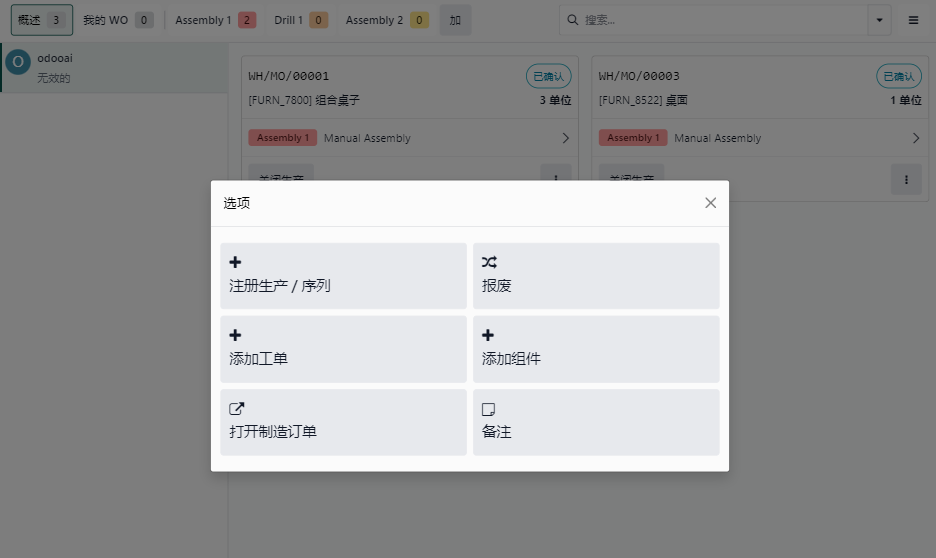Screen dimensions: 936x558
Task: Choose the 添加工单 label
Action: tap(258, 359)
